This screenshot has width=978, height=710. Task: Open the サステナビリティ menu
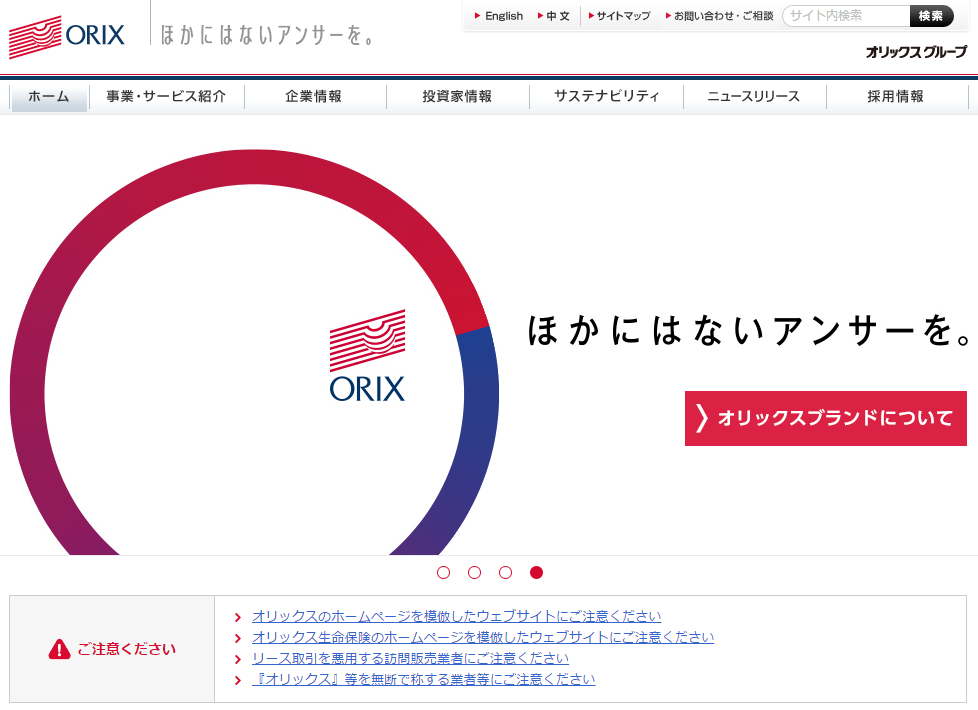click(x=606, y=97)
